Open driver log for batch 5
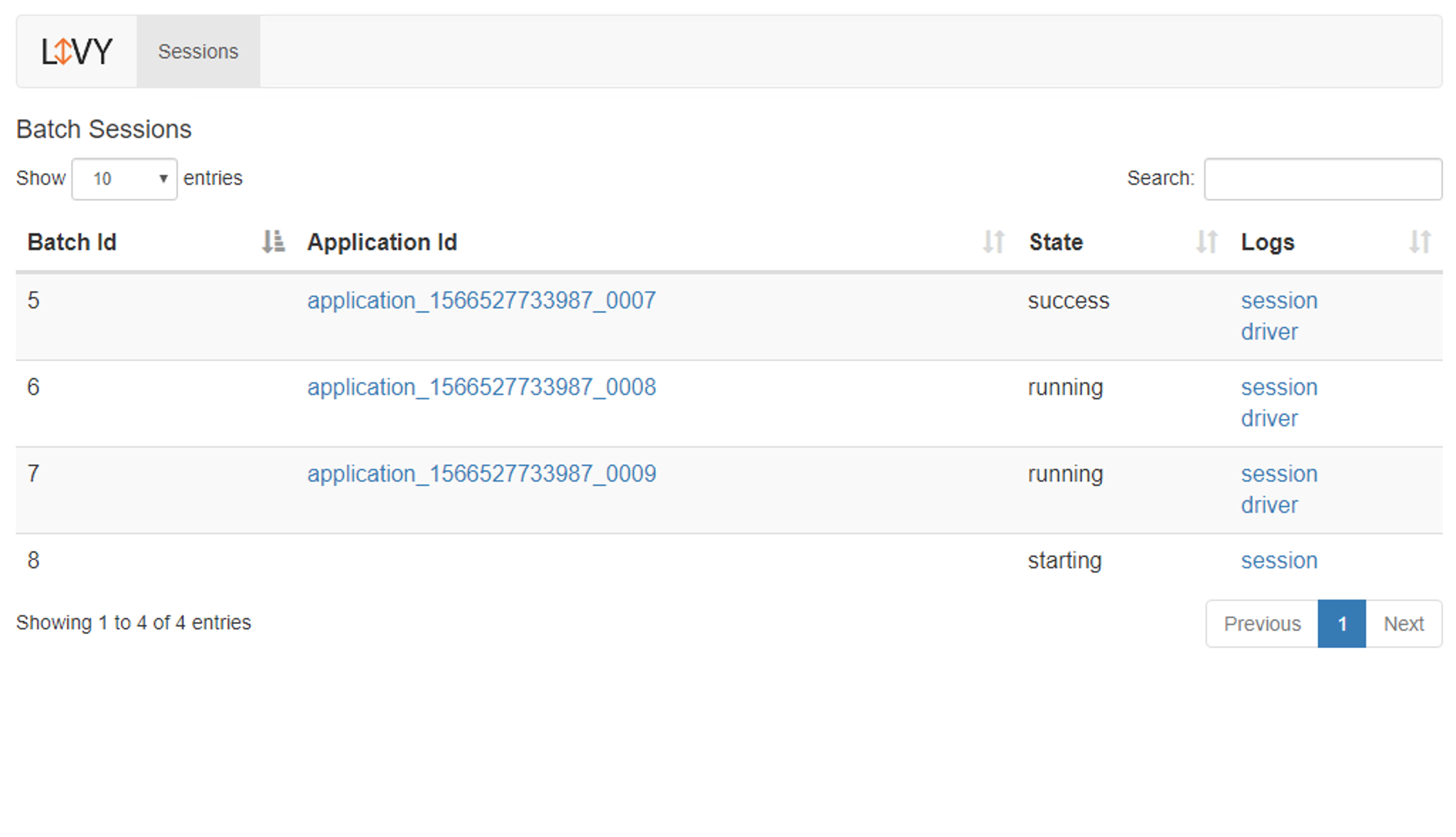Image resolution: width=1456 pixels, height=837 pixels. click(x=1269, y=333)
